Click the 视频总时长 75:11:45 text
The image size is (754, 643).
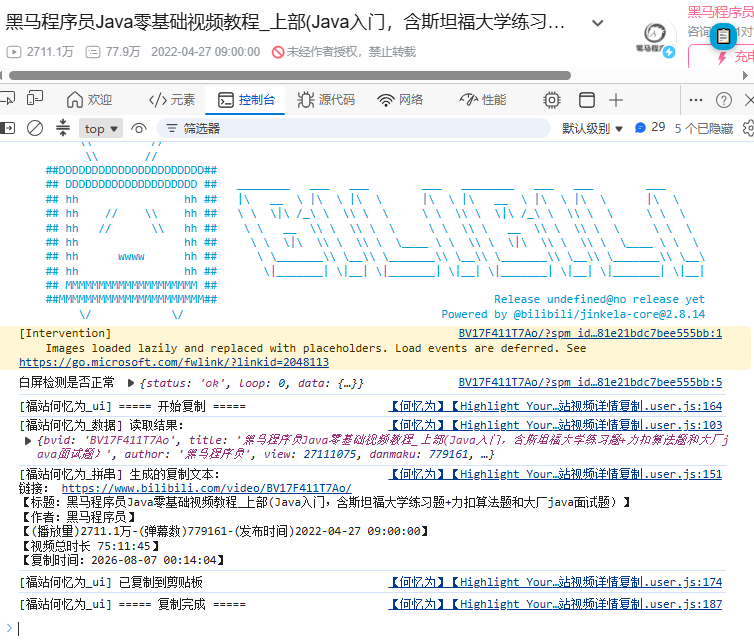tap(90, 546)
